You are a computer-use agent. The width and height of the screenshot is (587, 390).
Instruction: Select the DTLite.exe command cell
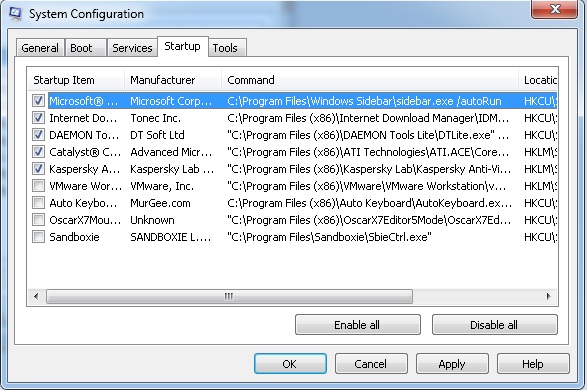pos(368,135)
